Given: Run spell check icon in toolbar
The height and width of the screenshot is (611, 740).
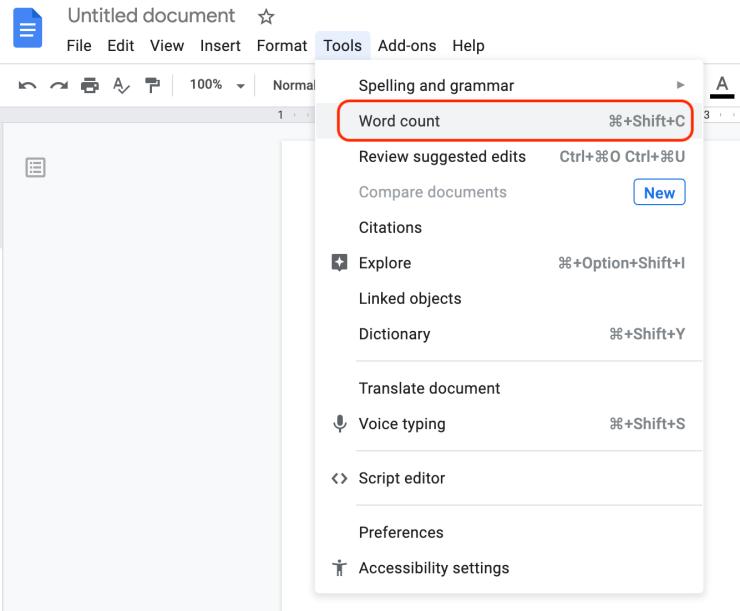Looking at the screenshot, I should coord(121,85).
